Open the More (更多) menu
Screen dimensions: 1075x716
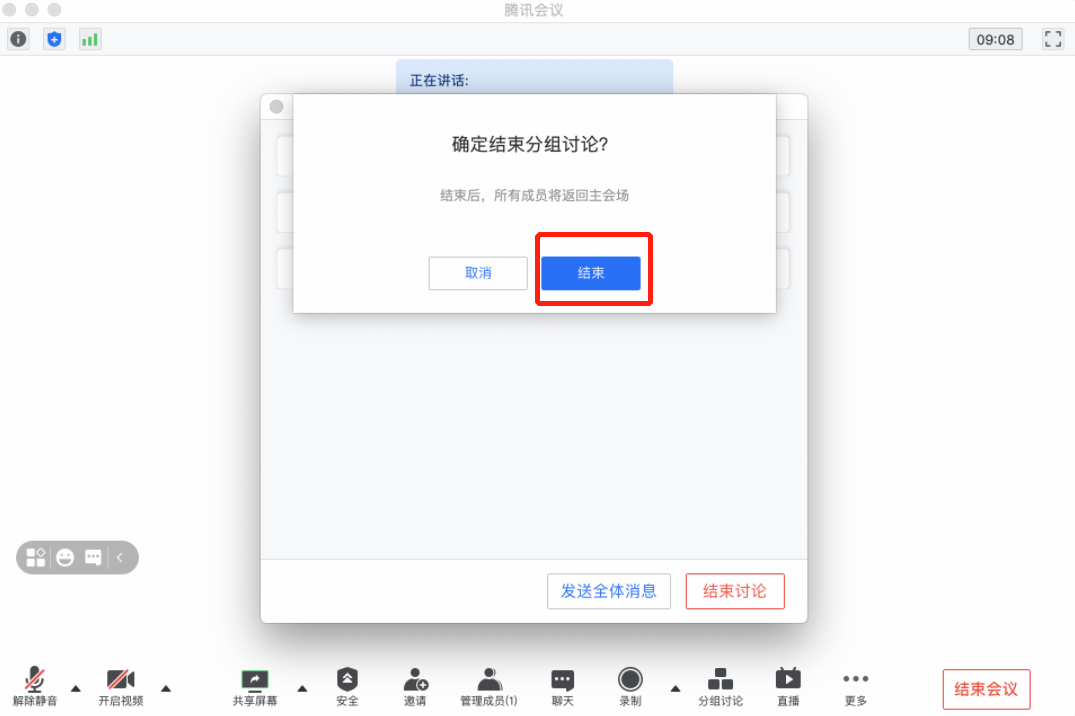click(856, 687)
